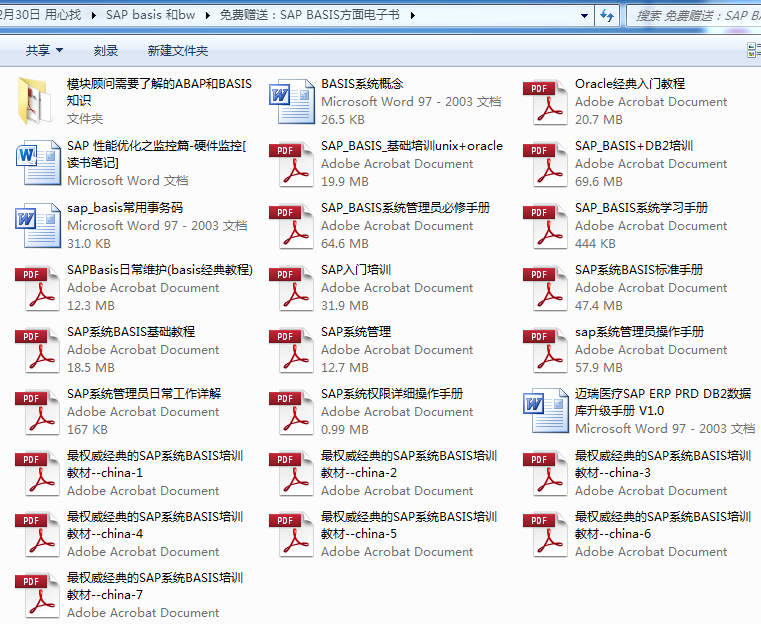Select the 教材--china-3 PDF icon
Screen dimensions: 761x624
coord(545,474)
